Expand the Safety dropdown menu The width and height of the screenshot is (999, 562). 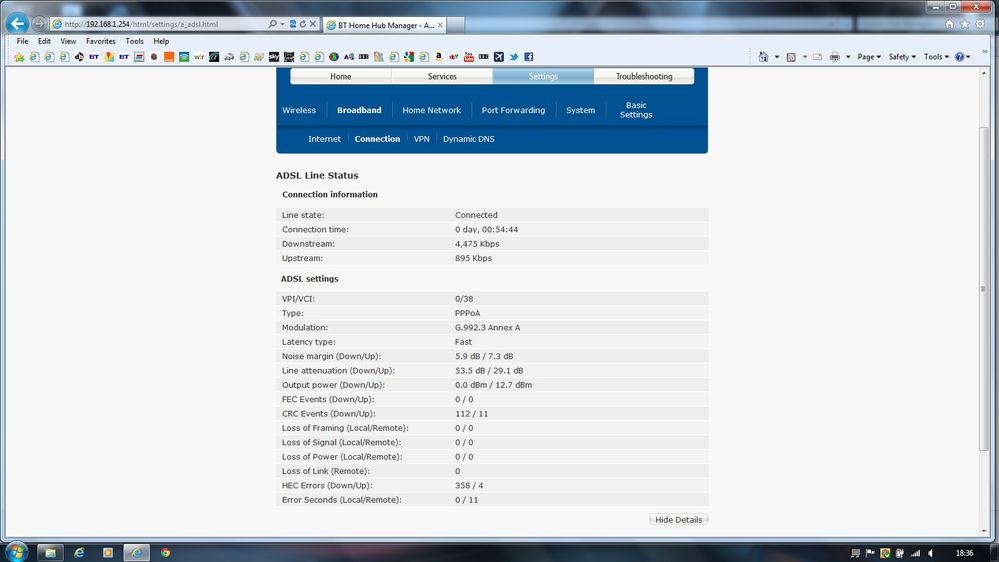click(902, 57)
